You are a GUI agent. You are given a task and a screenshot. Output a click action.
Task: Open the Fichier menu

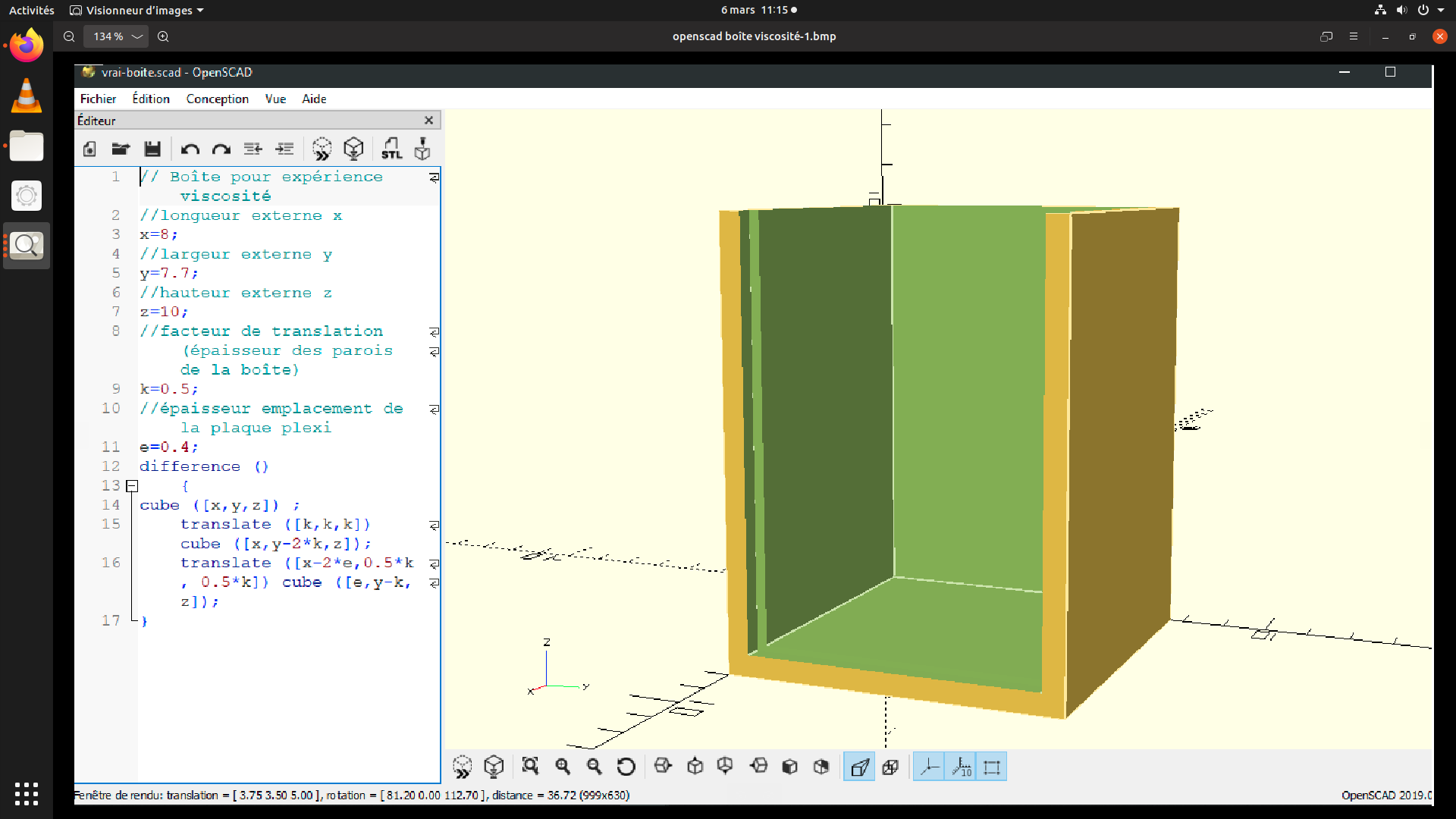[x=98, y=99]
